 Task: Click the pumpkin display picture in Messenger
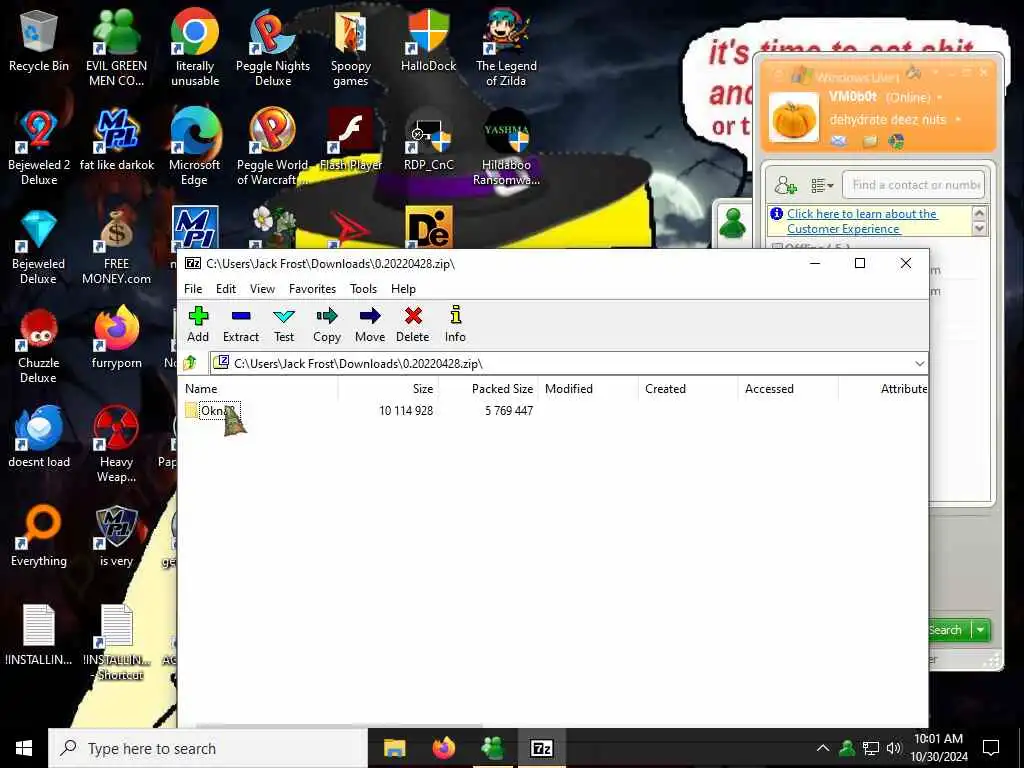(793, 118)
